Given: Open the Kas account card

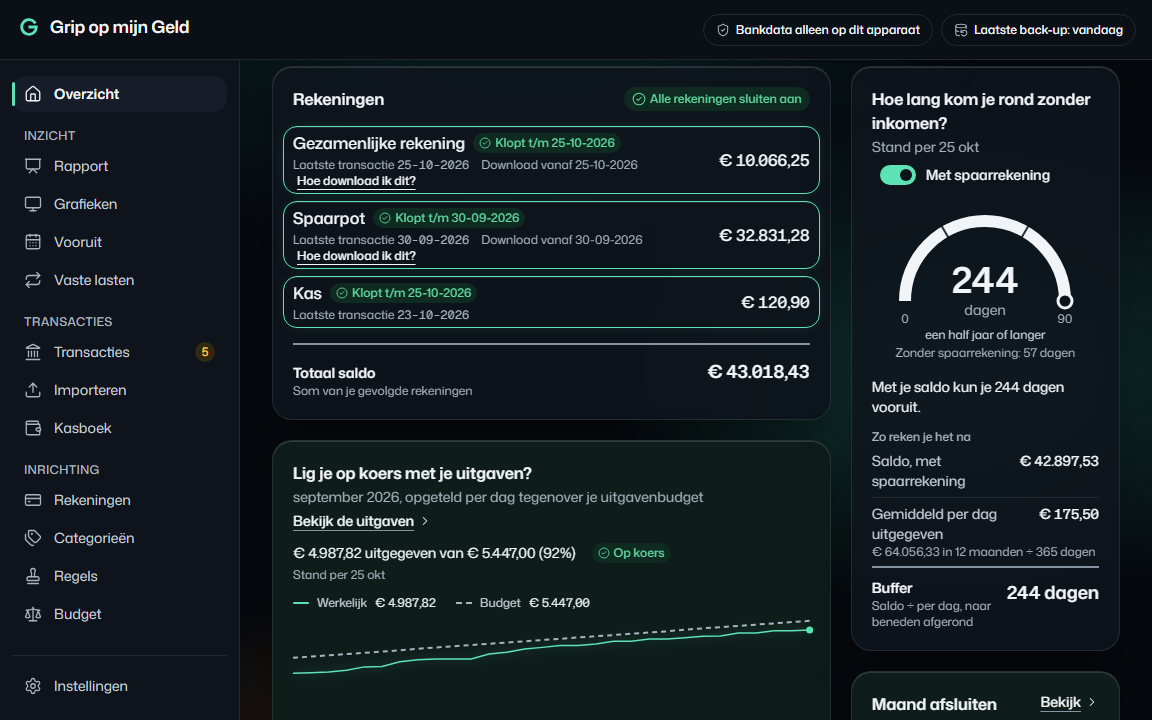Looking at the screenshot, I should (x=551, y=302).
